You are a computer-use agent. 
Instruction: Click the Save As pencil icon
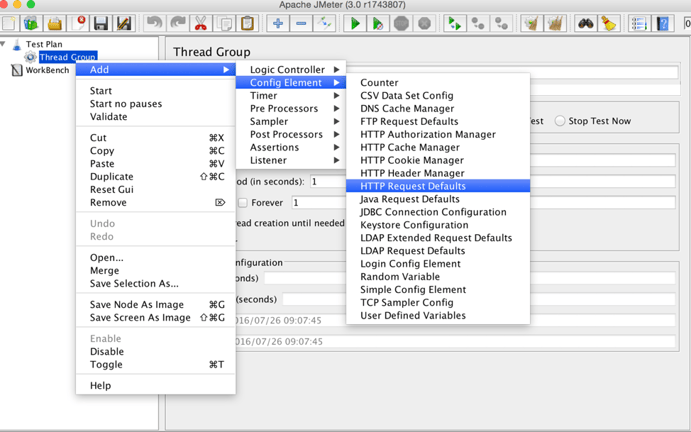[x=124, y=23]
